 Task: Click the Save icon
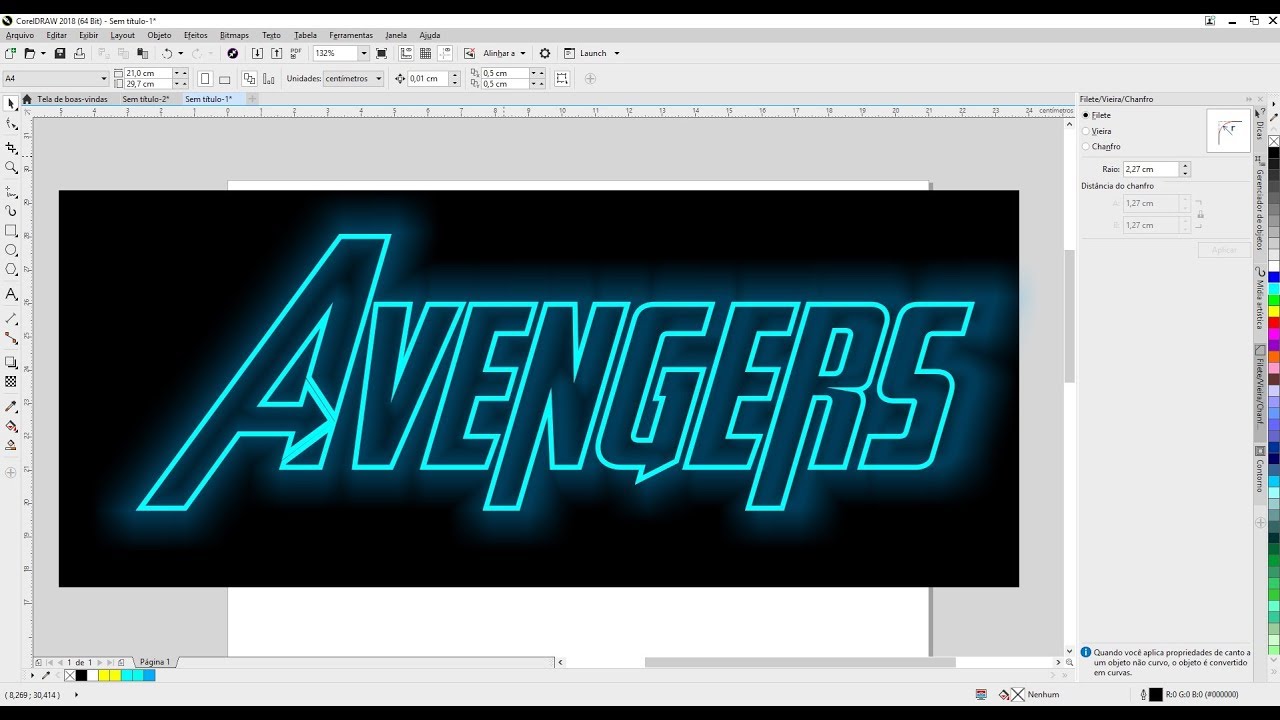pos(60,53)
